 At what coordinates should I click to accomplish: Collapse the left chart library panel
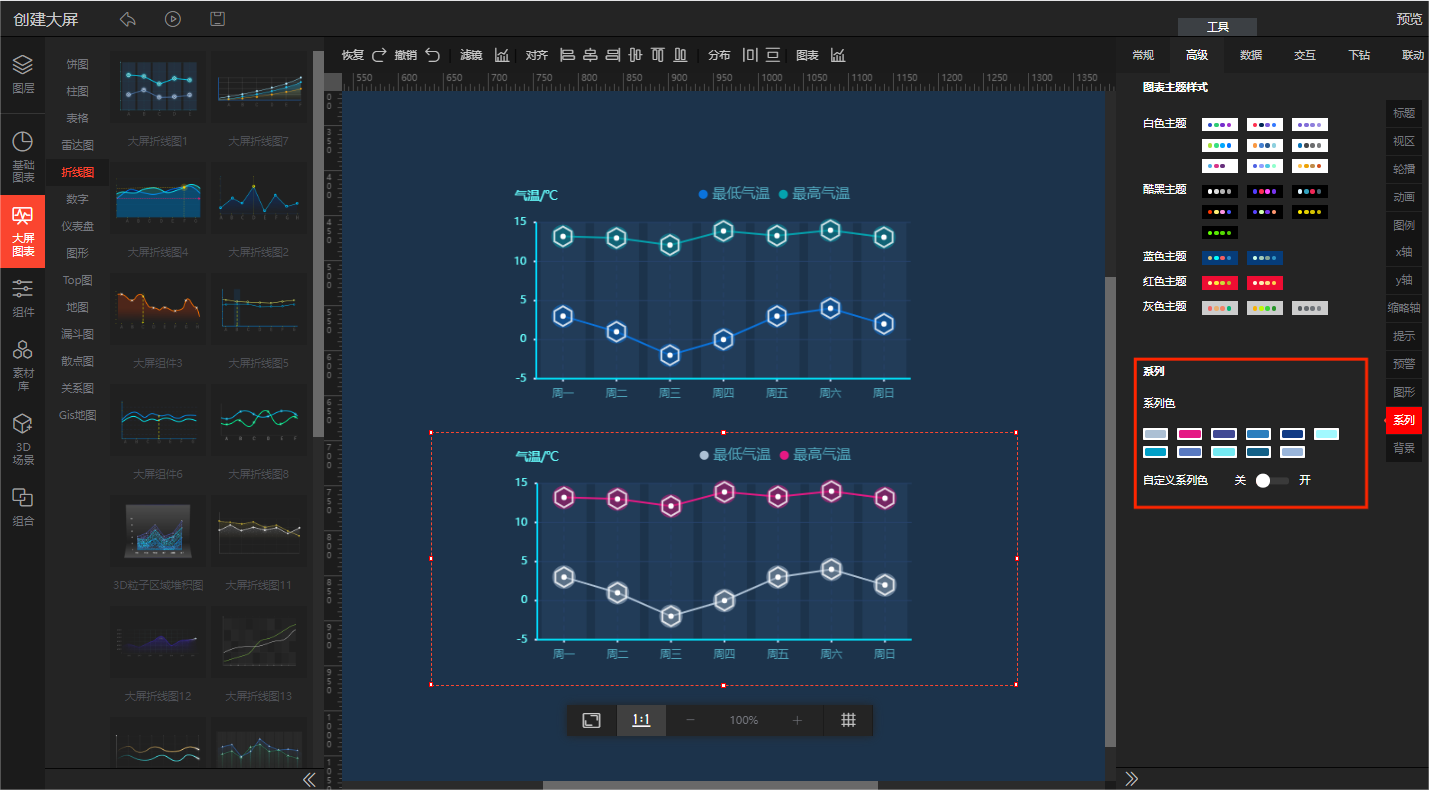point(309,779)
